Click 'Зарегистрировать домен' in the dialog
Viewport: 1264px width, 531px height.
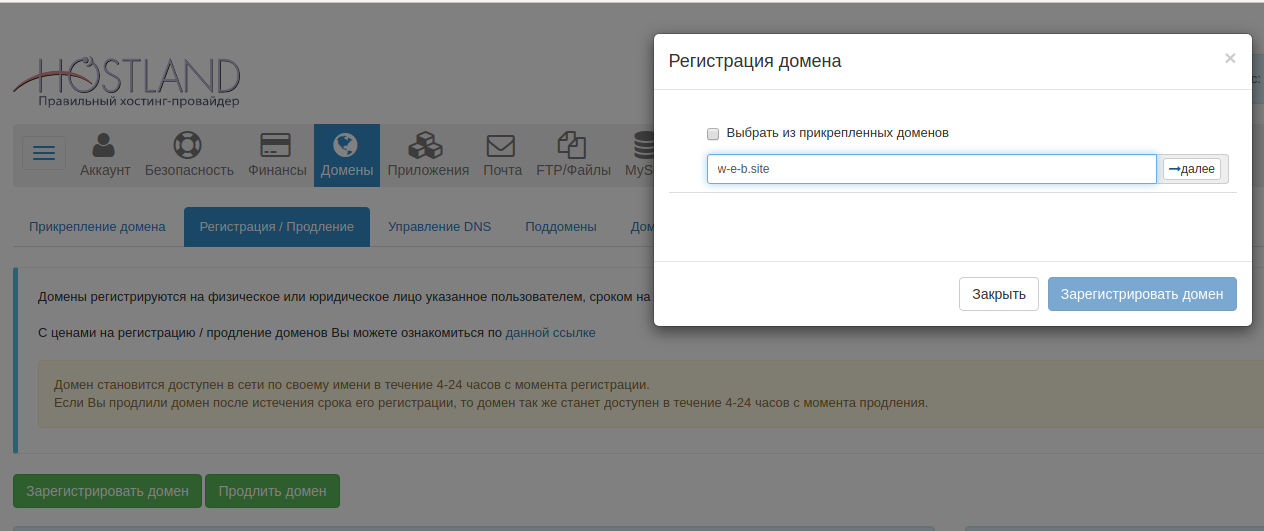pos(1141,294)
